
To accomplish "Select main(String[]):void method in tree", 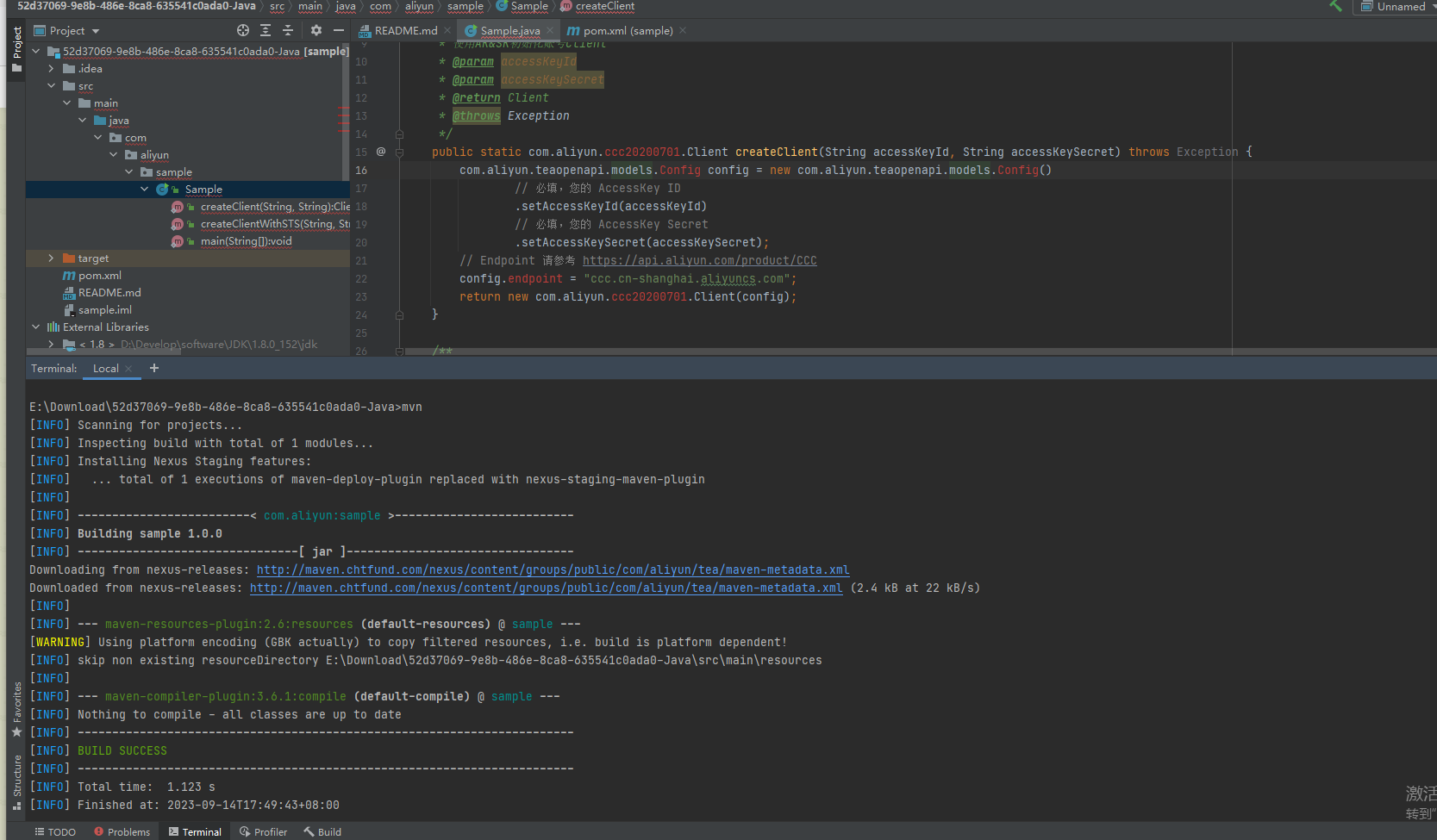I will coord(246,241).
